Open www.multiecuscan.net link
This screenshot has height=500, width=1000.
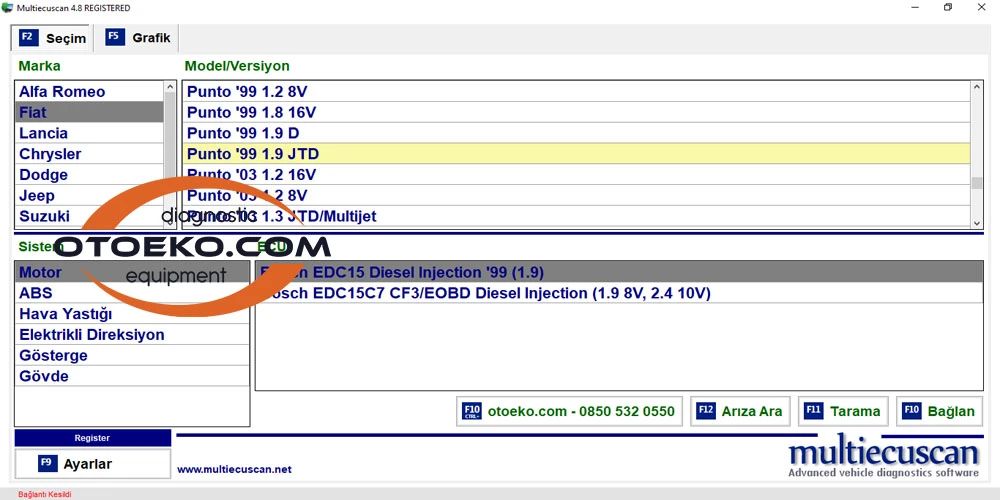coord(234,469)
